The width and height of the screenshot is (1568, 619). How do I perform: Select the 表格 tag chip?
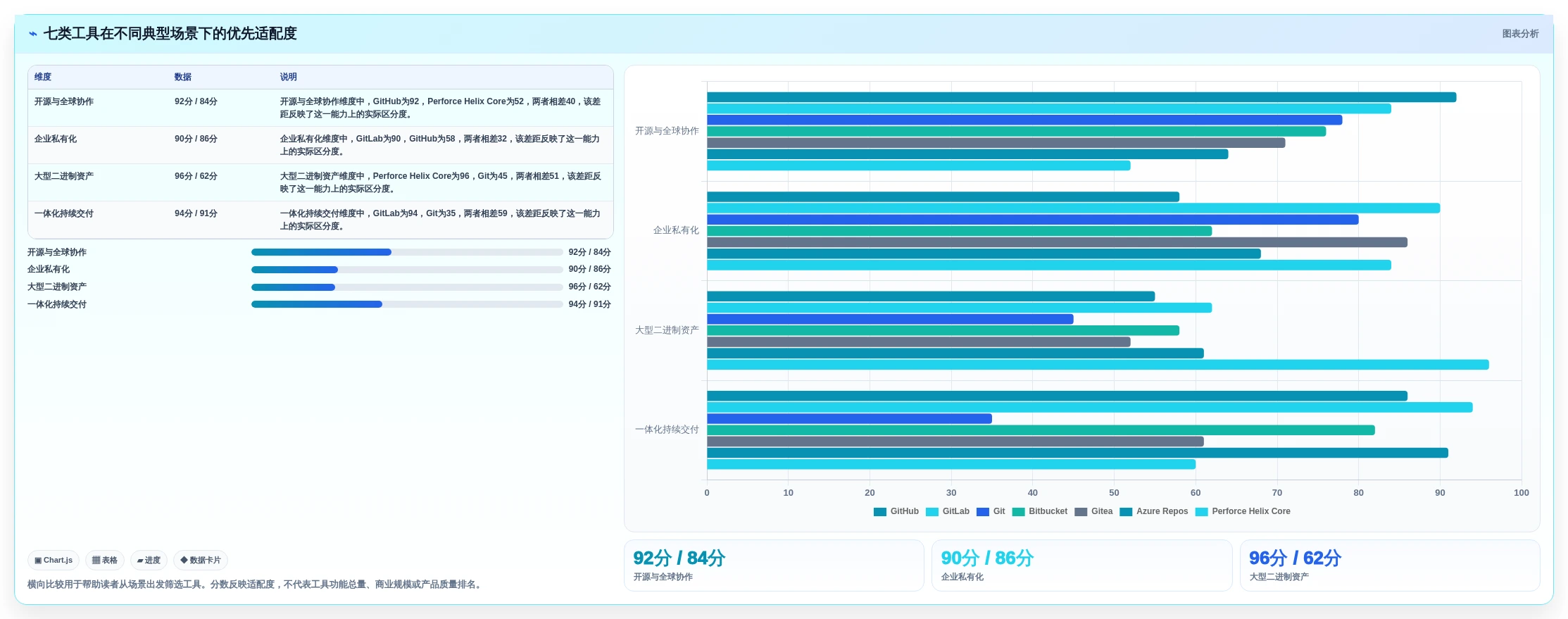(x=105, y=561)
